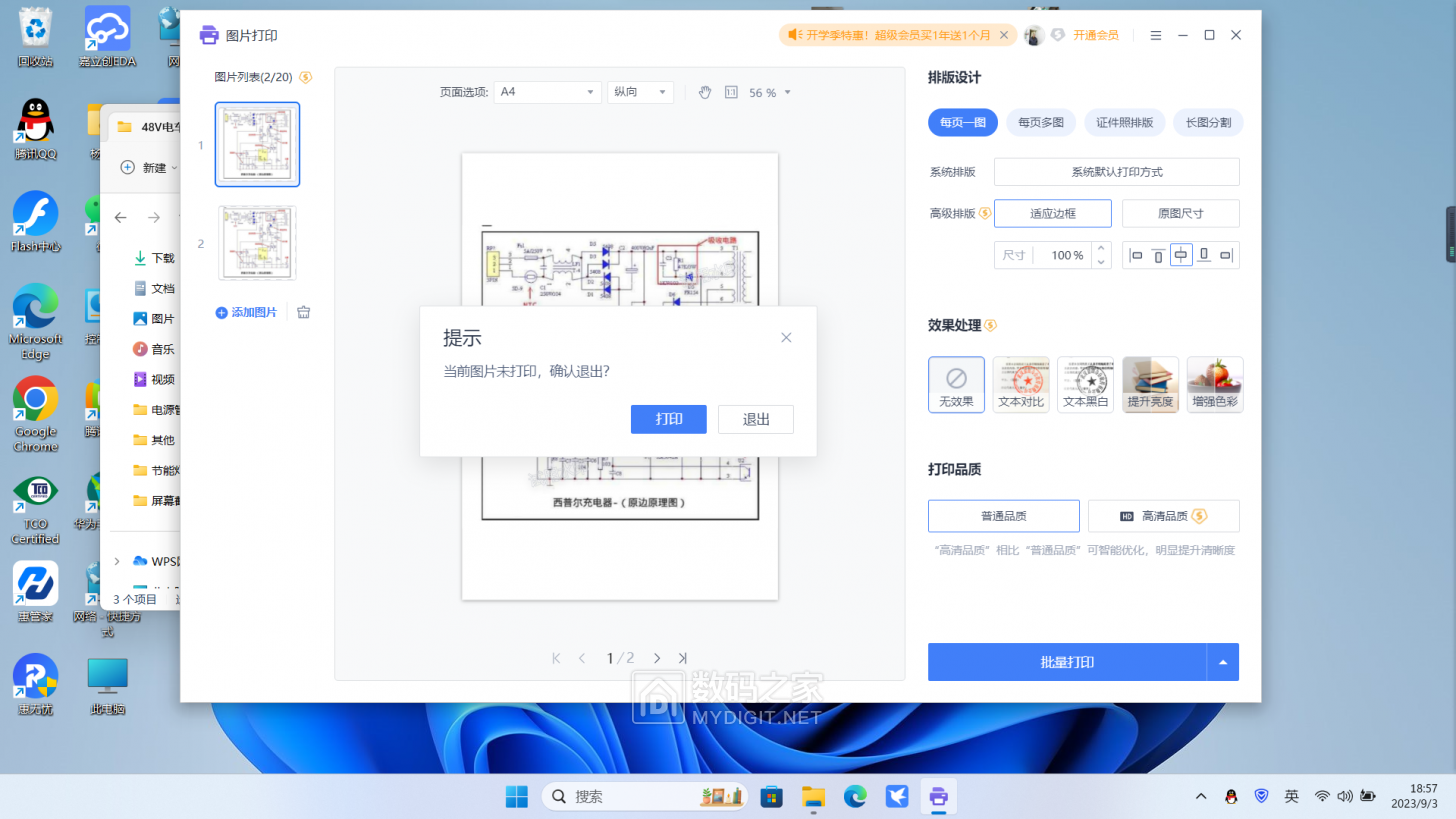Image resolution: width=1456 pixels, height=819 pixels.
Task: Choose 系统默认打印方式 option
Action: pos(1117,172)
